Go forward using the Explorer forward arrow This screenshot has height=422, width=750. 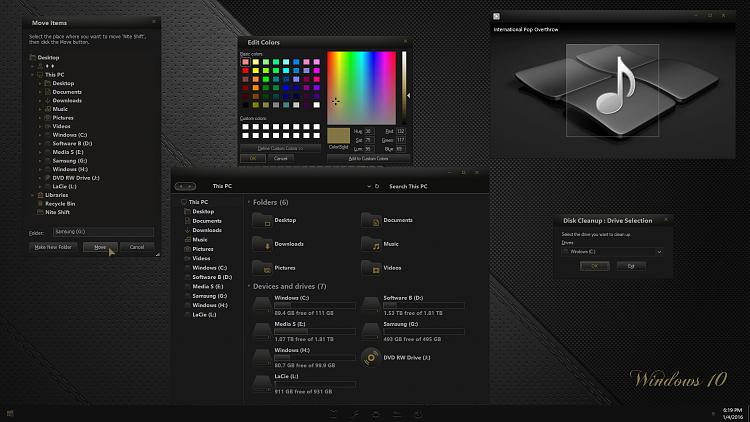pyautogui.click(x=190, y=186)
